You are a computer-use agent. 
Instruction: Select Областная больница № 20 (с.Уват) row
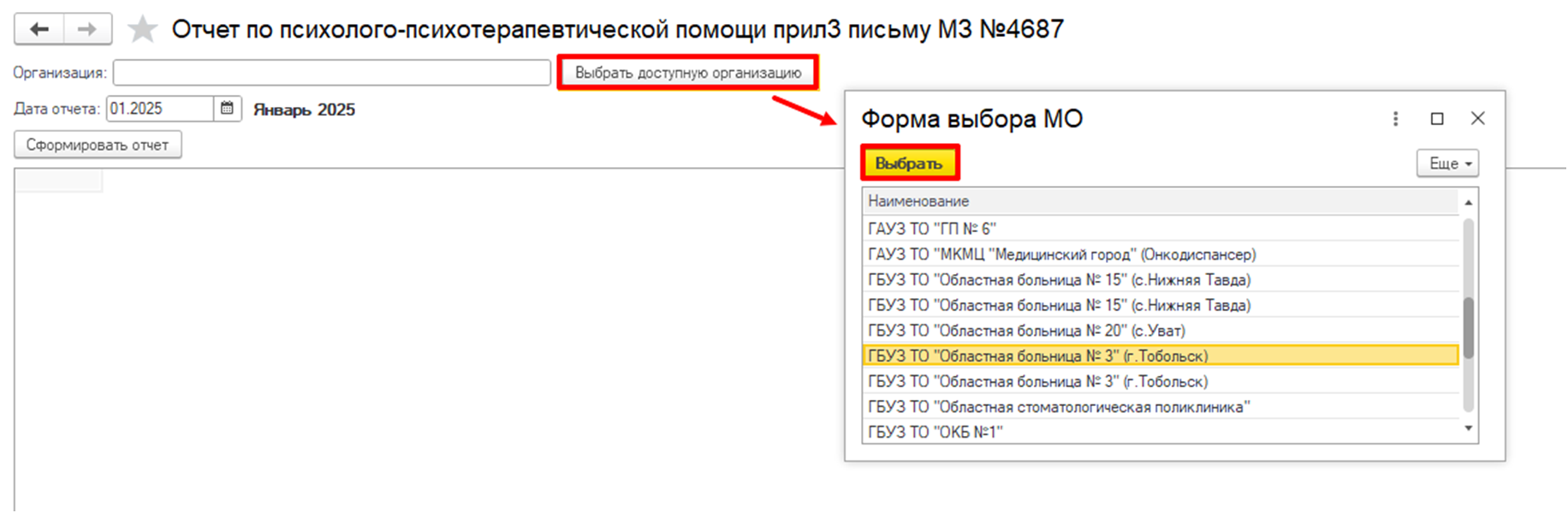1026,331
